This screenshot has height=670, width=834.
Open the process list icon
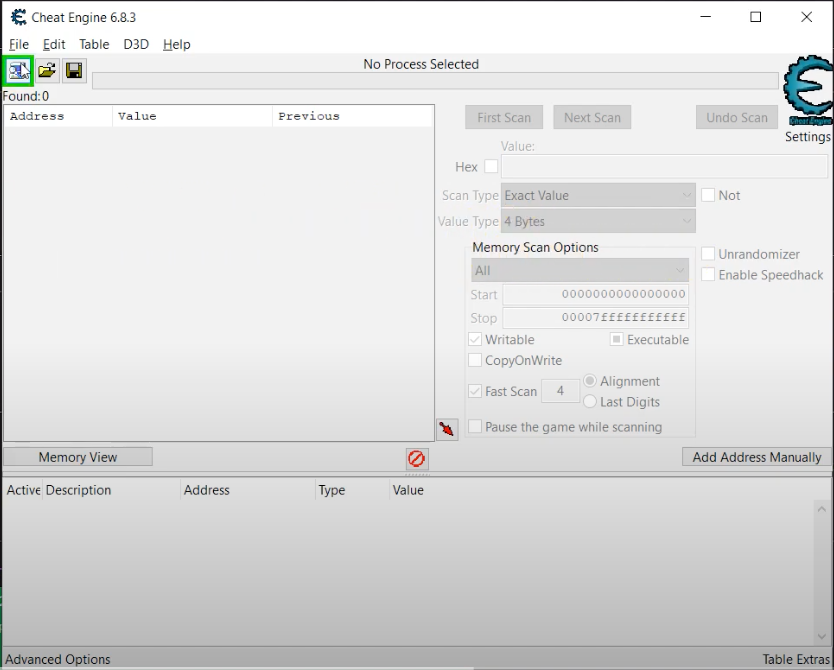tap(18, 71)
